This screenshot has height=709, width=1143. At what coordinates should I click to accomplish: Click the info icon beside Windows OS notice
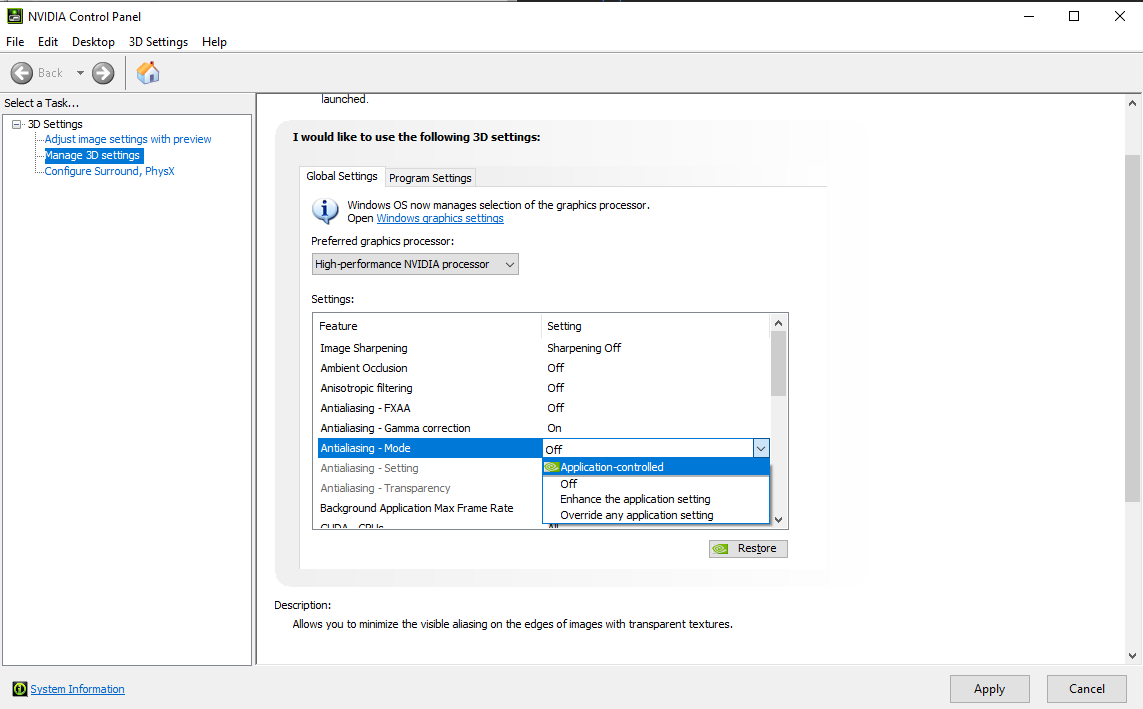325,211
